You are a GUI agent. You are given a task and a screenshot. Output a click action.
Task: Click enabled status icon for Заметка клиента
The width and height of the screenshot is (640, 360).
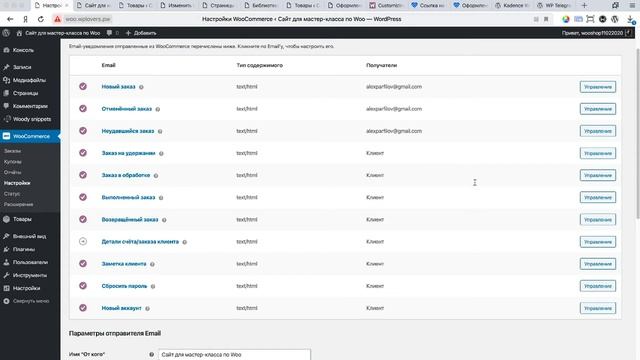pos(83,263)
